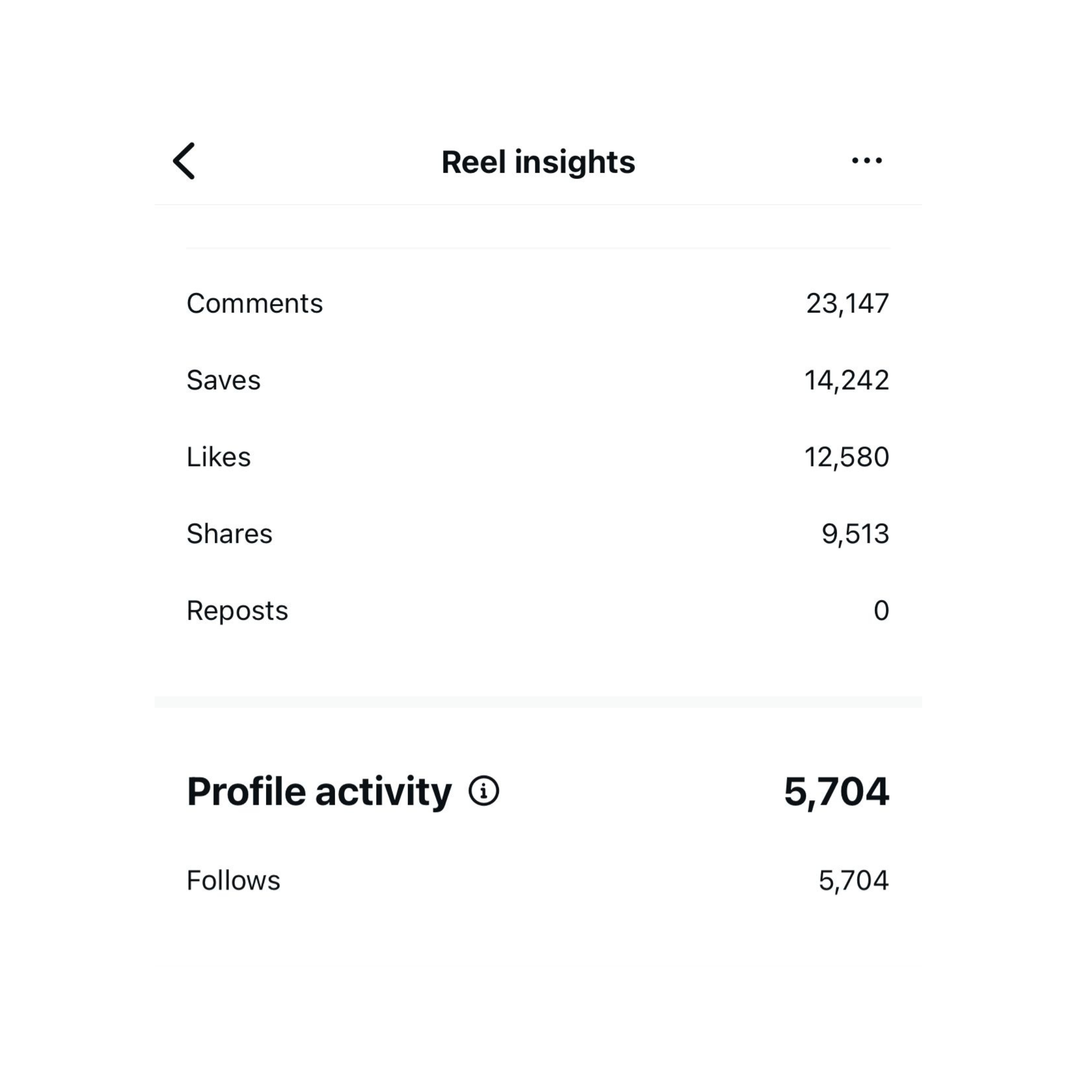Screen dimensions: 1092x1092
Task: Click the Reel insights title
Action: pos(538,162)
